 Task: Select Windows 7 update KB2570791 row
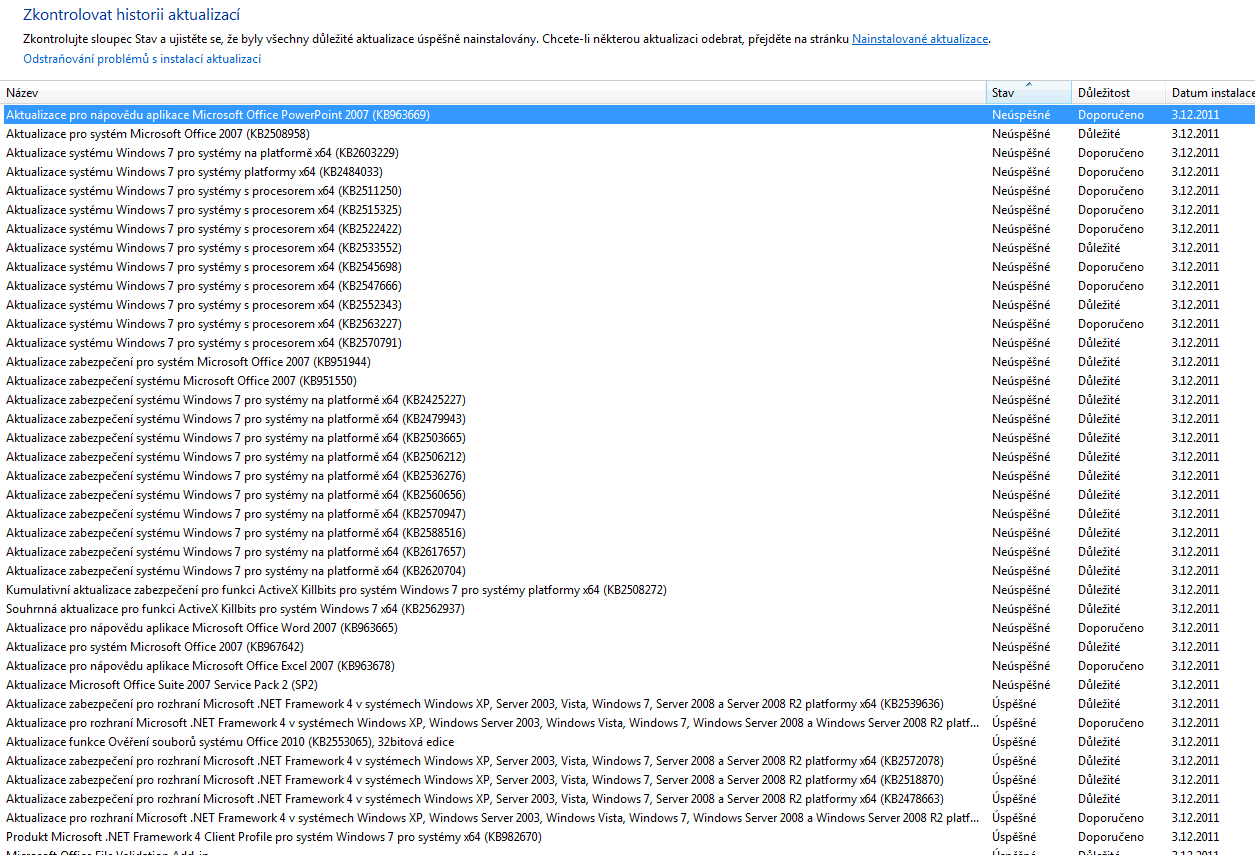(627, 343)
